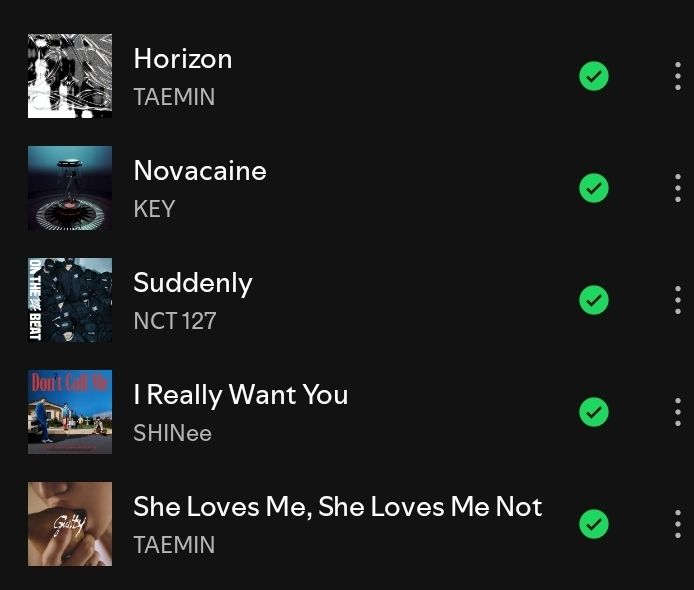Toggle checkmark for She Loves Me, She Loves Me Not
The image size is (694, 590).
pyautogui.click(x=594, y=524)
